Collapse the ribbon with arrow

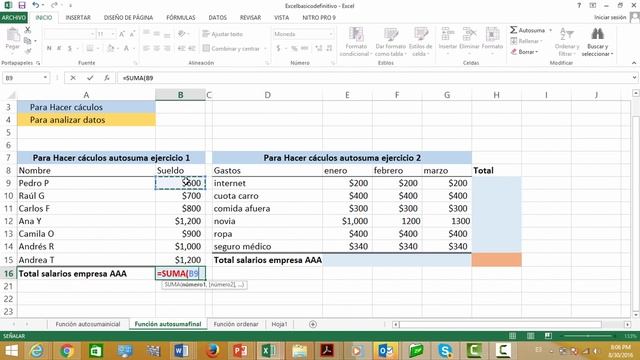(633, 63)
